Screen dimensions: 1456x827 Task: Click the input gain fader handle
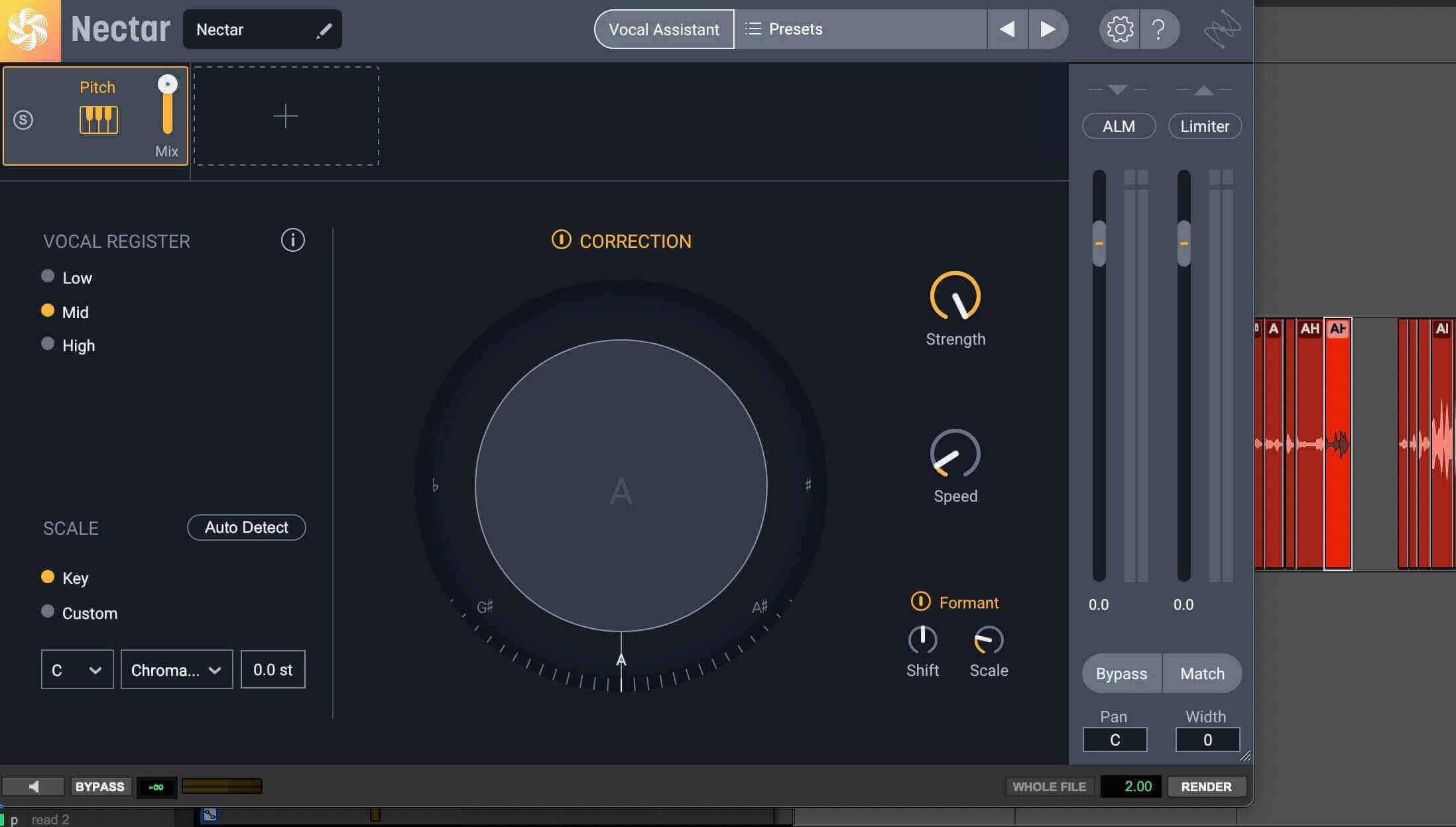1099,243
